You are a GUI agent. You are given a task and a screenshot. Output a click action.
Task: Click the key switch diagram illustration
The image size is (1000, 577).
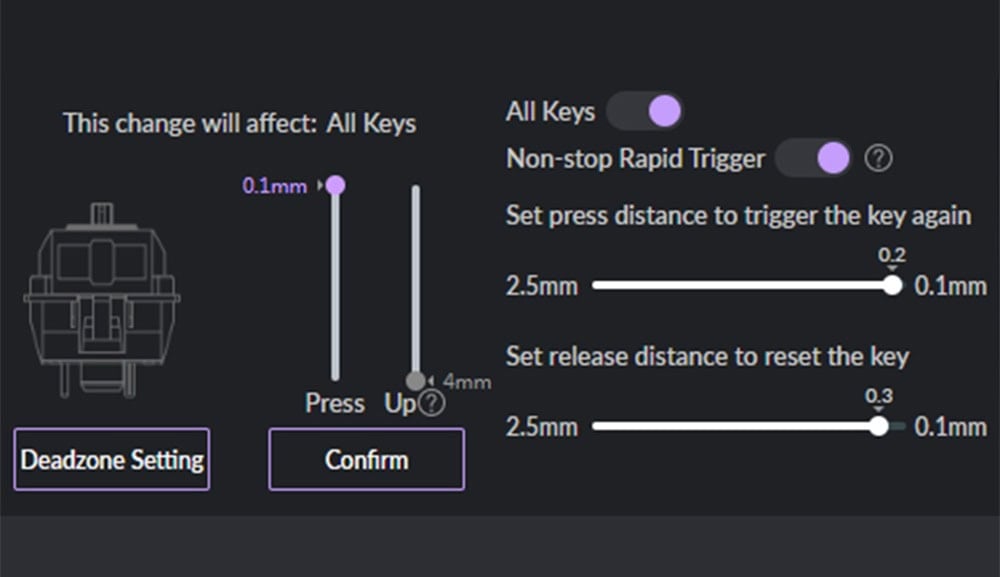pyautogui.click(x=102, y=300)
